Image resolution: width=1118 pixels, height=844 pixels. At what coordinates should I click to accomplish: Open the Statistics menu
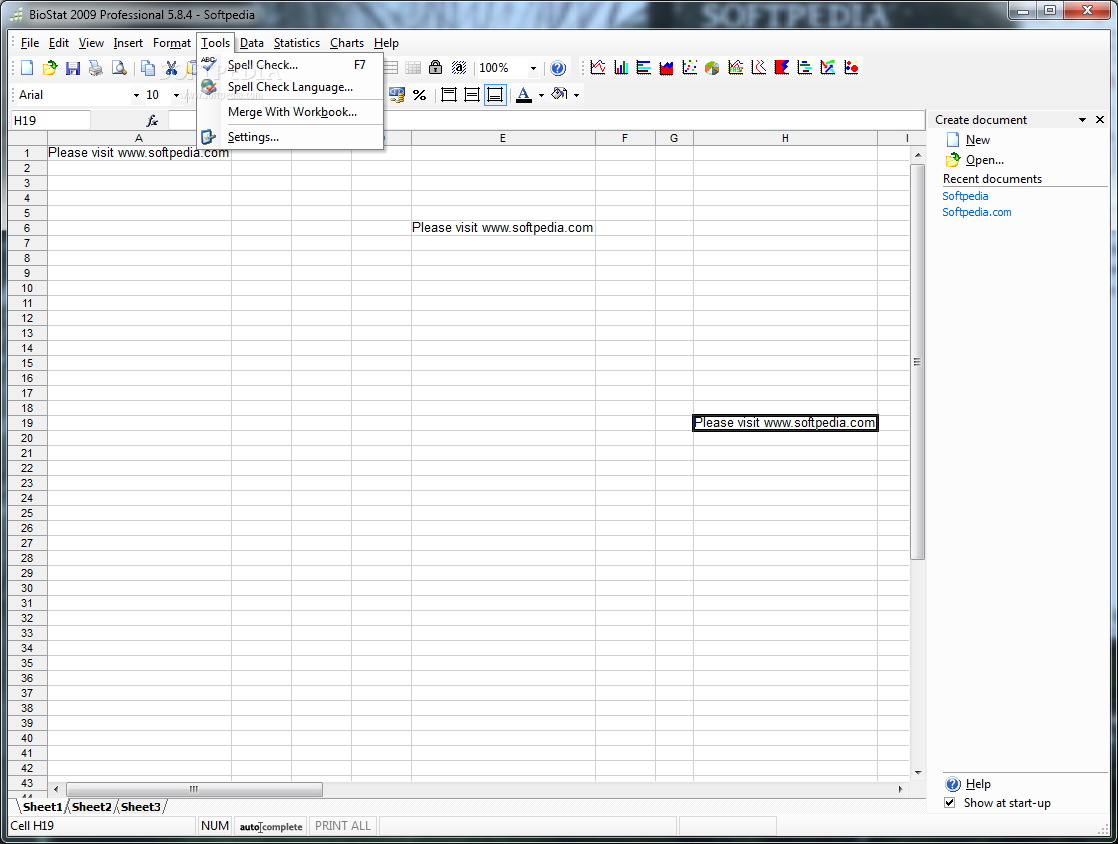tap(297, 43)
